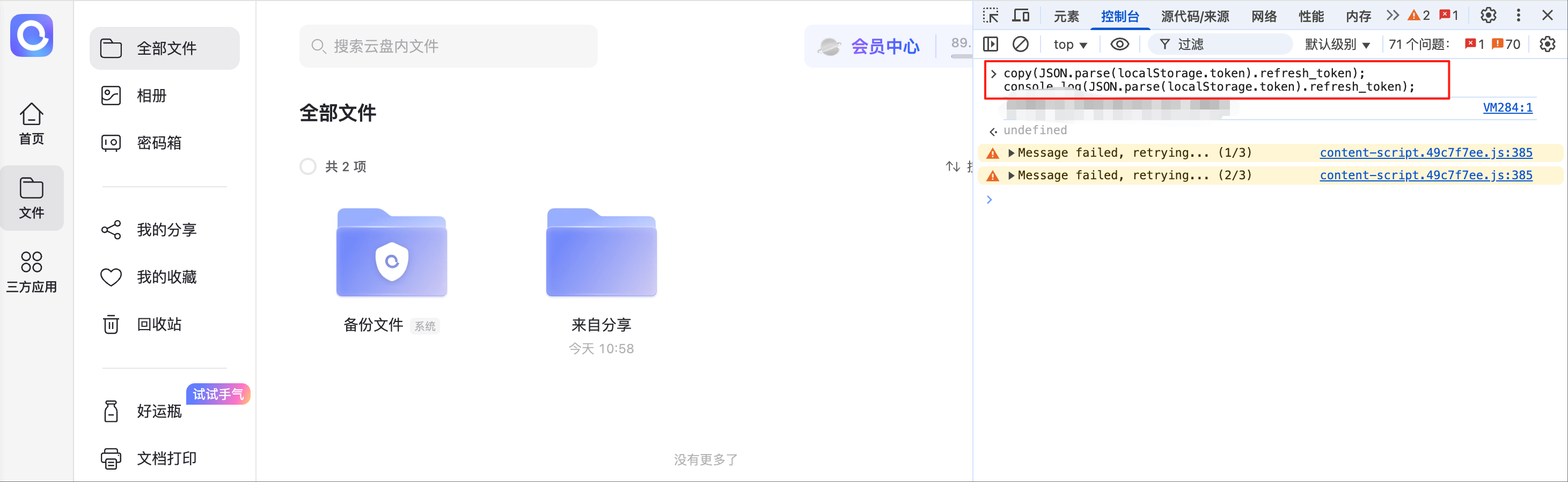
Task: Click the 来自分享 folder name
Action: coord(602,325)
